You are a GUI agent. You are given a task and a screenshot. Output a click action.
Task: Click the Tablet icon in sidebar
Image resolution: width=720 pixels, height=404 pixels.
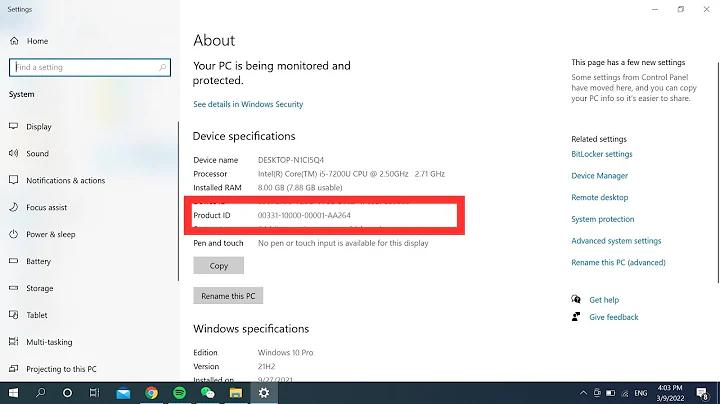point(14,314)
